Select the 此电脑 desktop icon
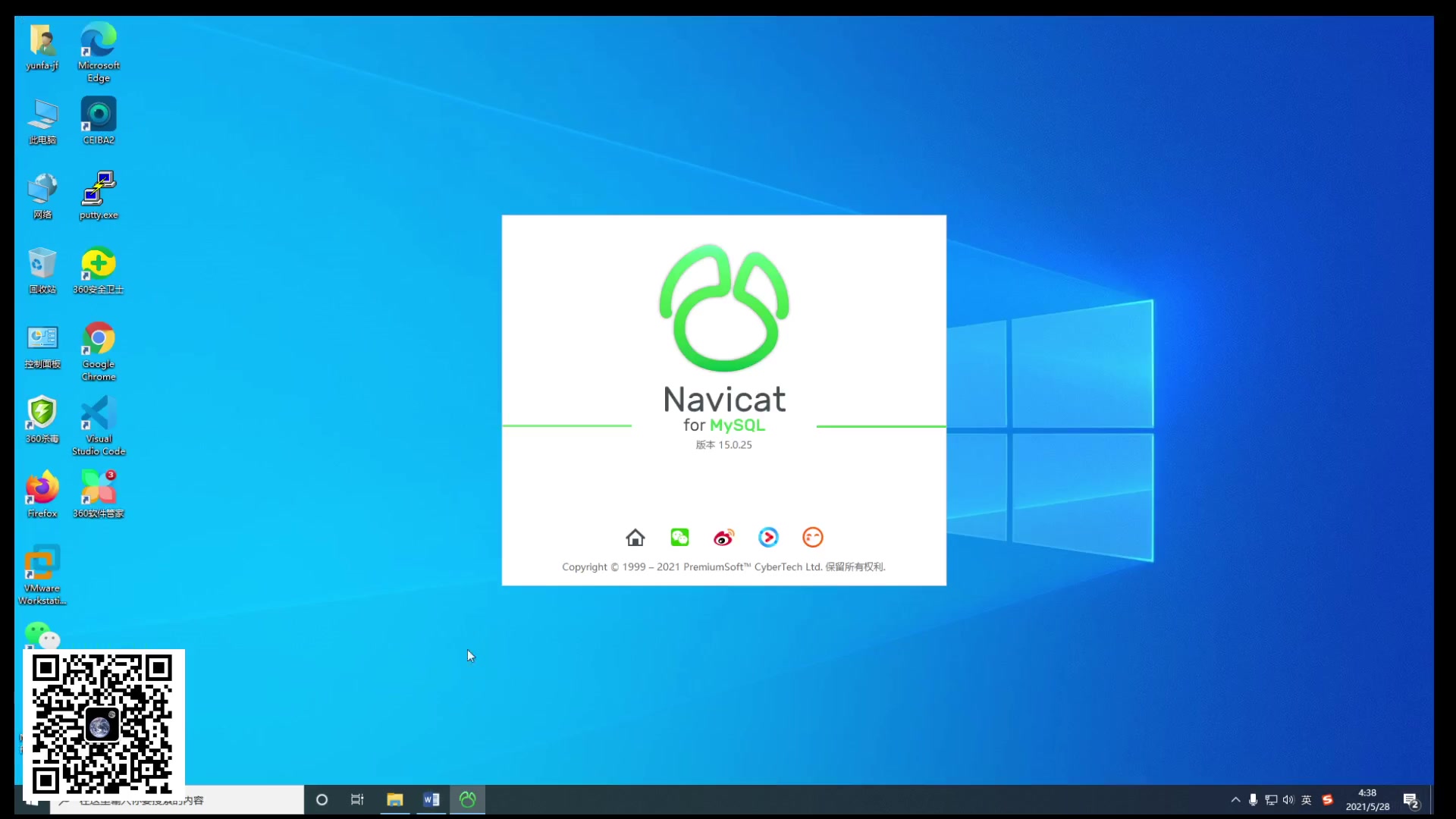 click(x=42, y=121)
